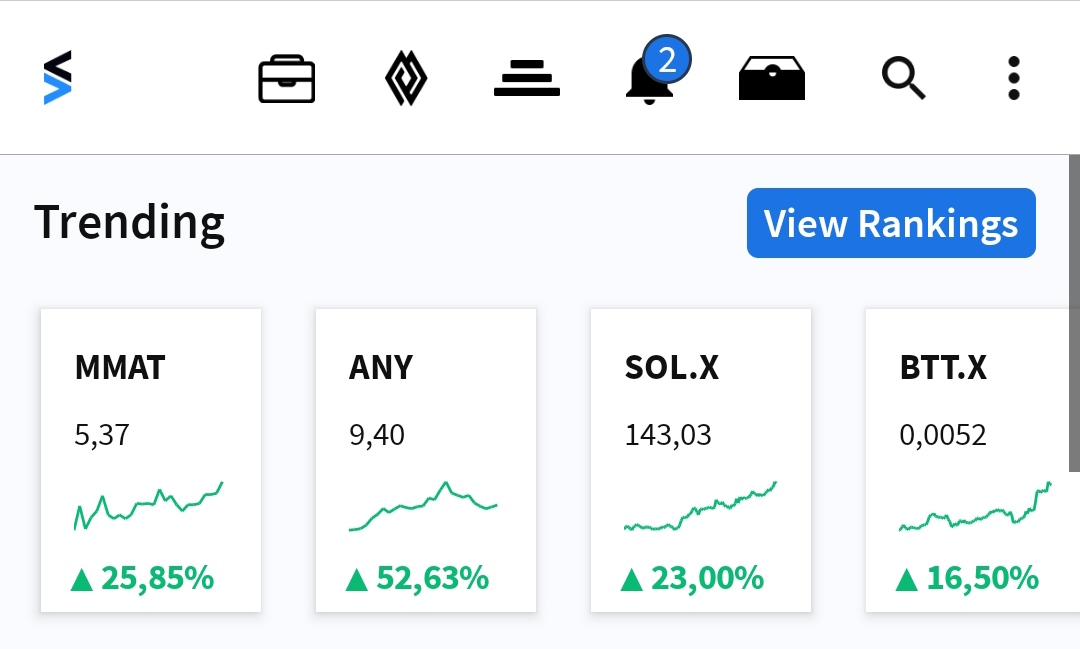Click the search magnifier icon
The width and height of the screenshot is (1080, 649).
click(903, 78)
